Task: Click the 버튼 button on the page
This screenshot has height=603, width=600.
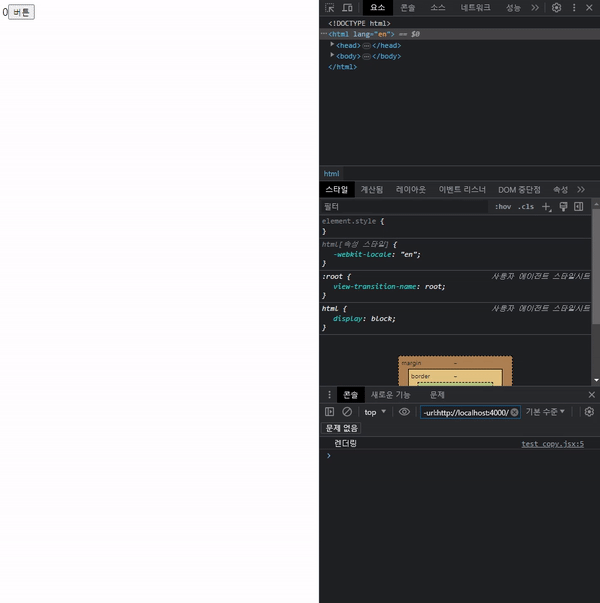Action: [22, 12]
